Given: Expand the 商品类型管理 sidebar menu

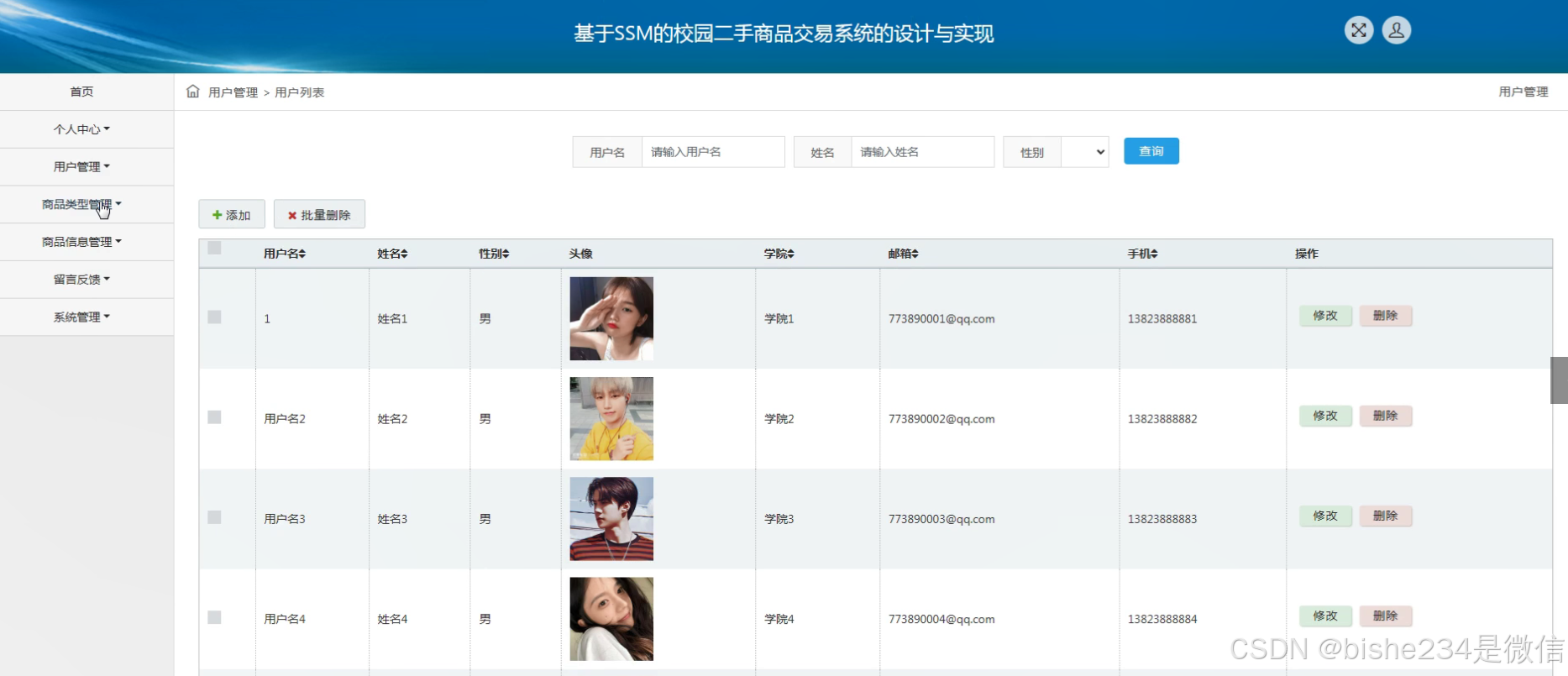Looking at the screenshot, I should (87, 204).
